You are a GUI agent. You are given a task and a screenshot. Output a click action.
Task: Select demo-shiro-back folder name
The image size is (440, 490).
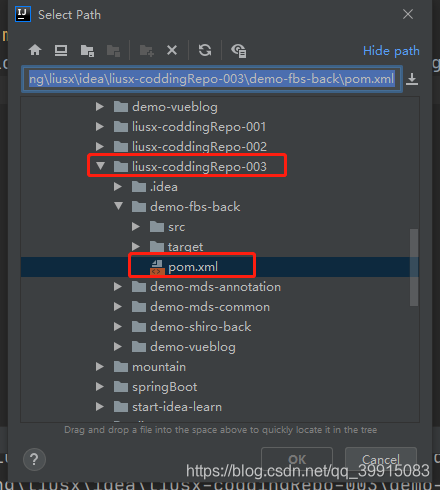201,327
